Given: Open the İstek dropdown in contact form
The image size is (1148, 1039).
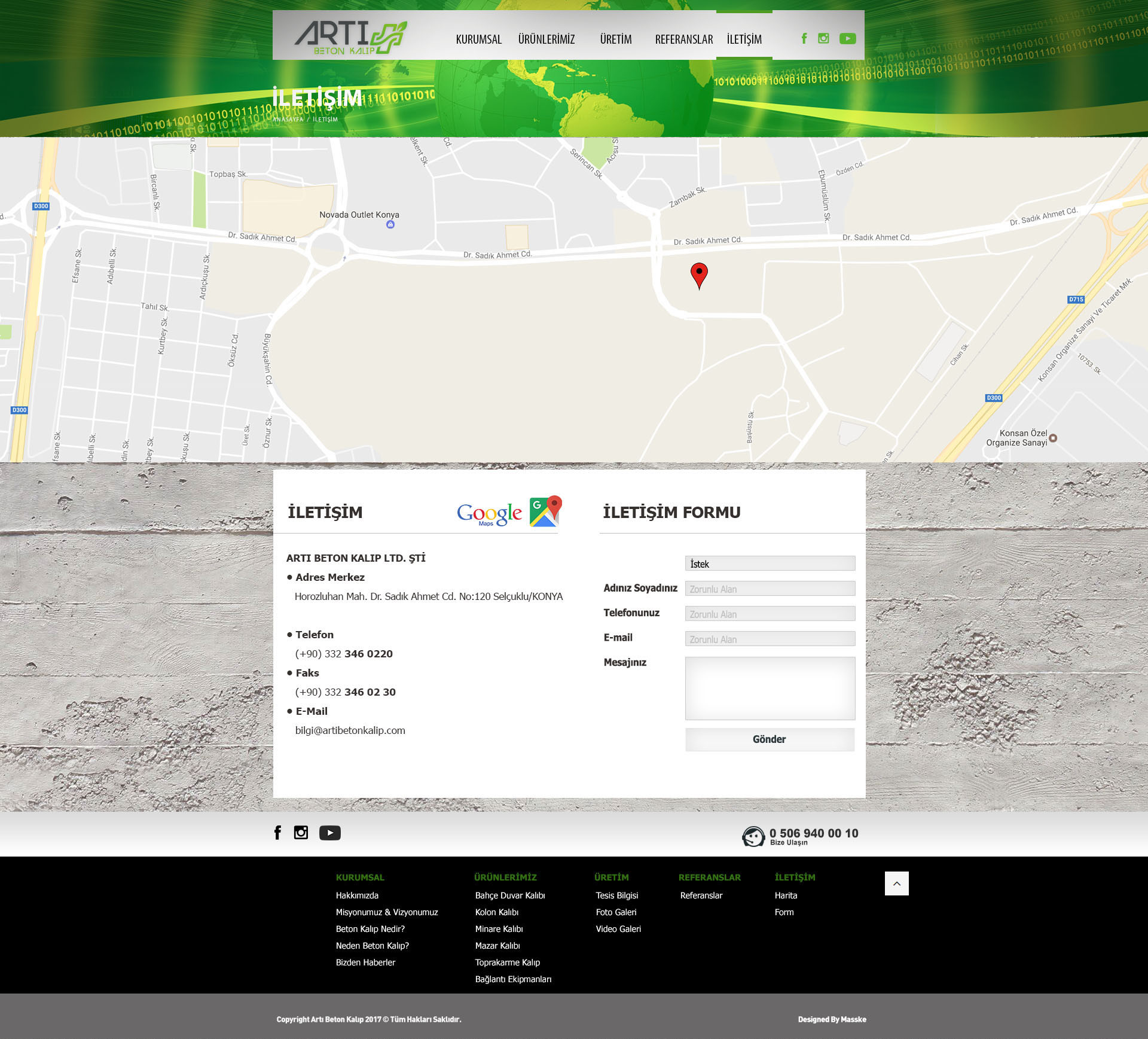Looking at the screenshot, I should point(770,563).
